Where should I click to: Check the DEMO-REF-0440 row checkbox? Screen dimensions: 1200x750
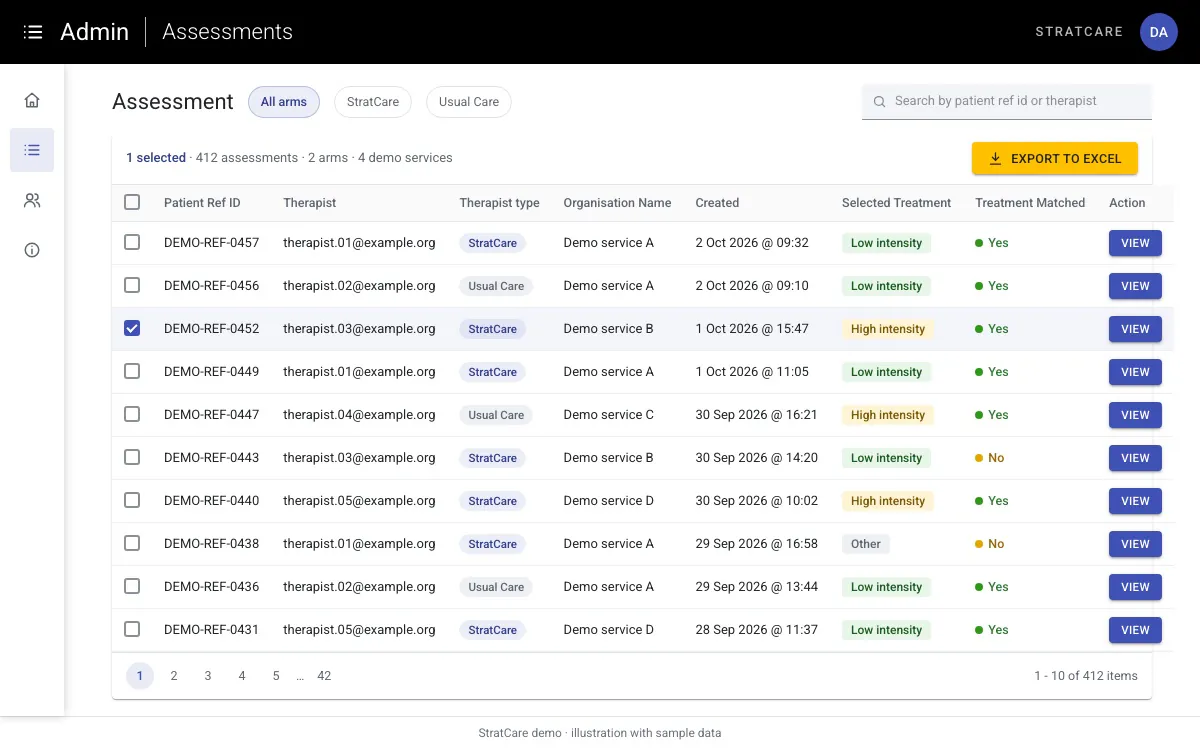132,500
